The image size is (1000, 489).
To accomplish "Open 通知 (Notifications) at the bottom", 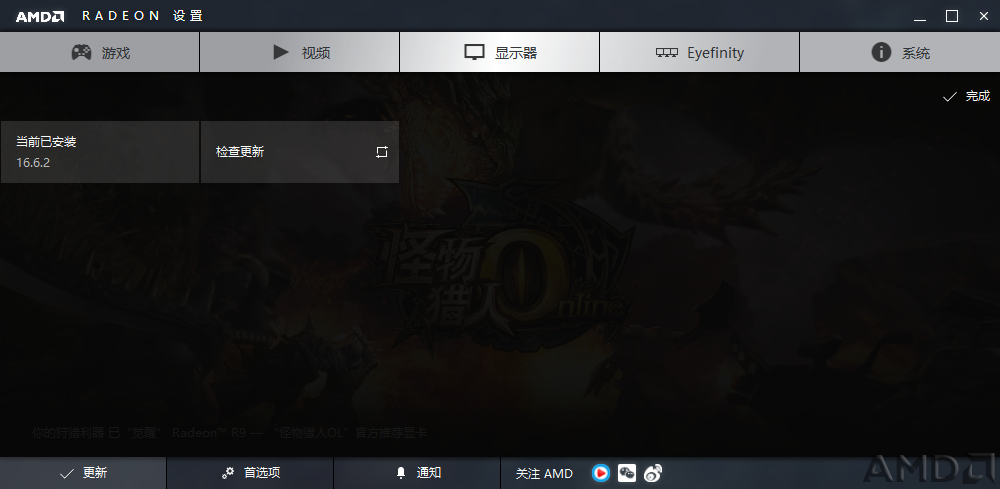I will (417, 473).
